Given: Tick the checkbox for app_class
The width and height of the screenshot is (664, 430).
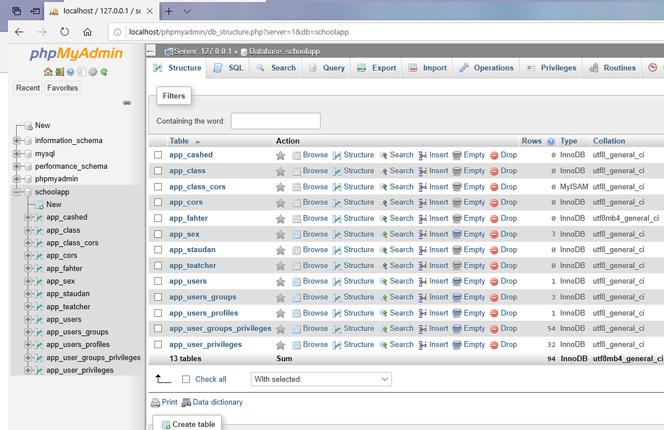Looking at the screenshot, I should (158, 171).
